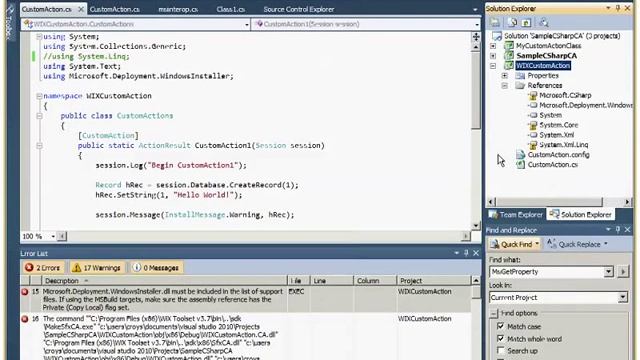This screenshot has height=360, width=640.
Task: Close the active CustomAction.cs tab
Action: point(81,9)
